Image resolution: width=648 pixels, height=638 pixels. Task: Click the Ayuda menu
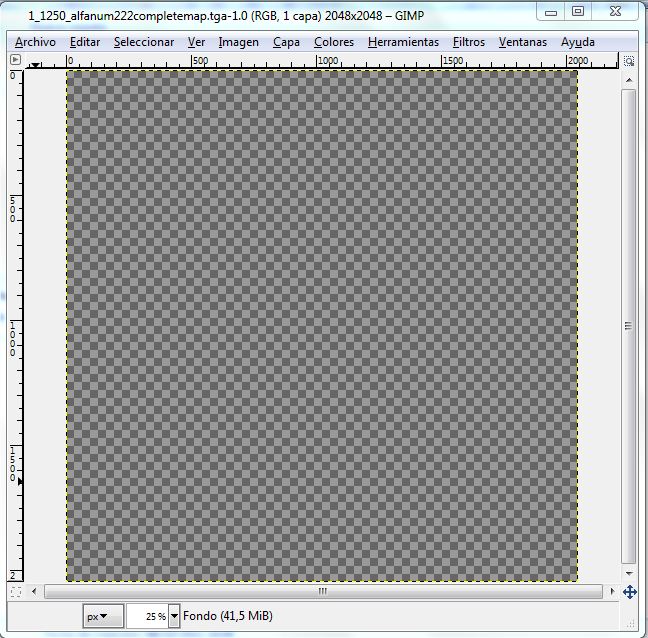click(x=578, y=42)
